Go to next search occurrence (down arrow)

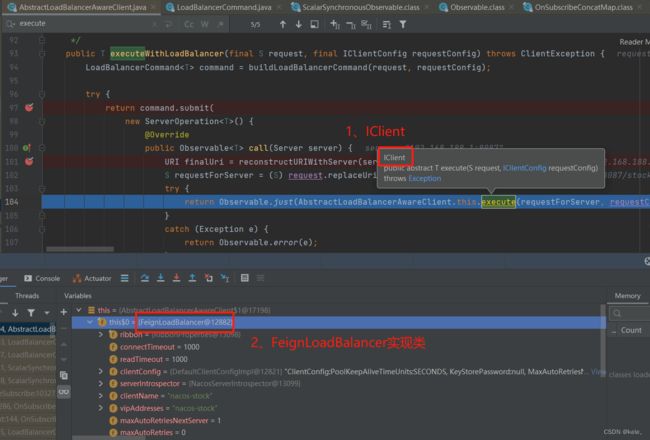tap(298, 24)
